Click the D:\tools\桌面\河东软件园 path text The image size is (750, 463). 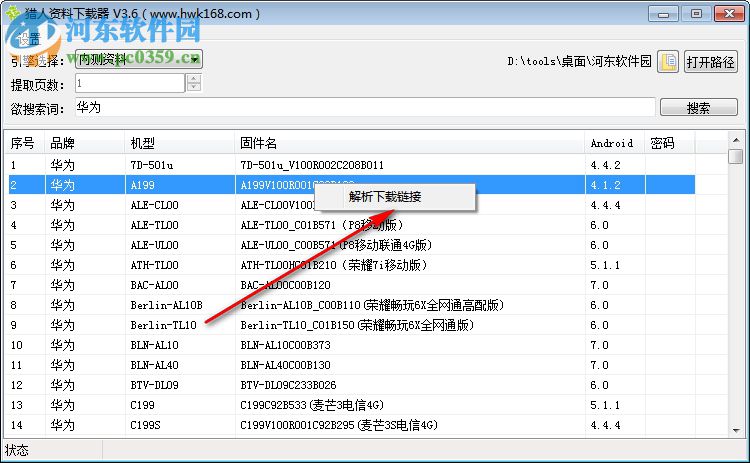point(579,61)
